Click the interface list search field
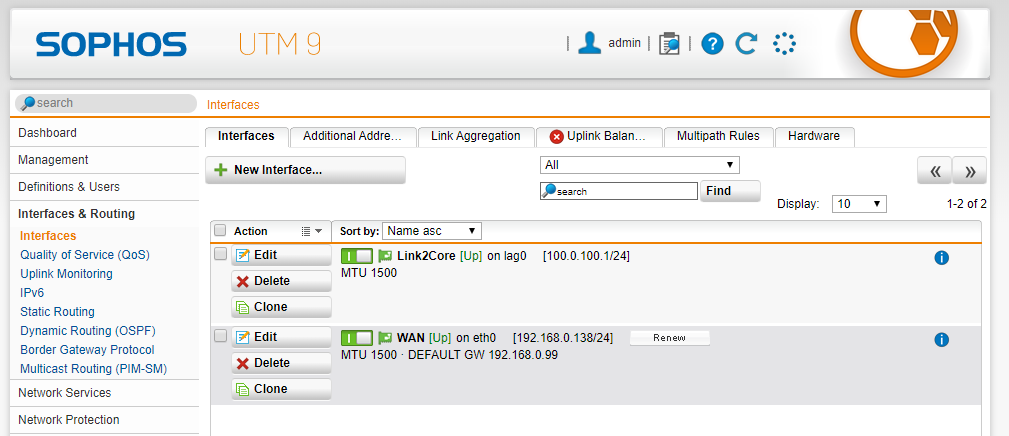This screenshot has width=1009, height=436. 619,191
